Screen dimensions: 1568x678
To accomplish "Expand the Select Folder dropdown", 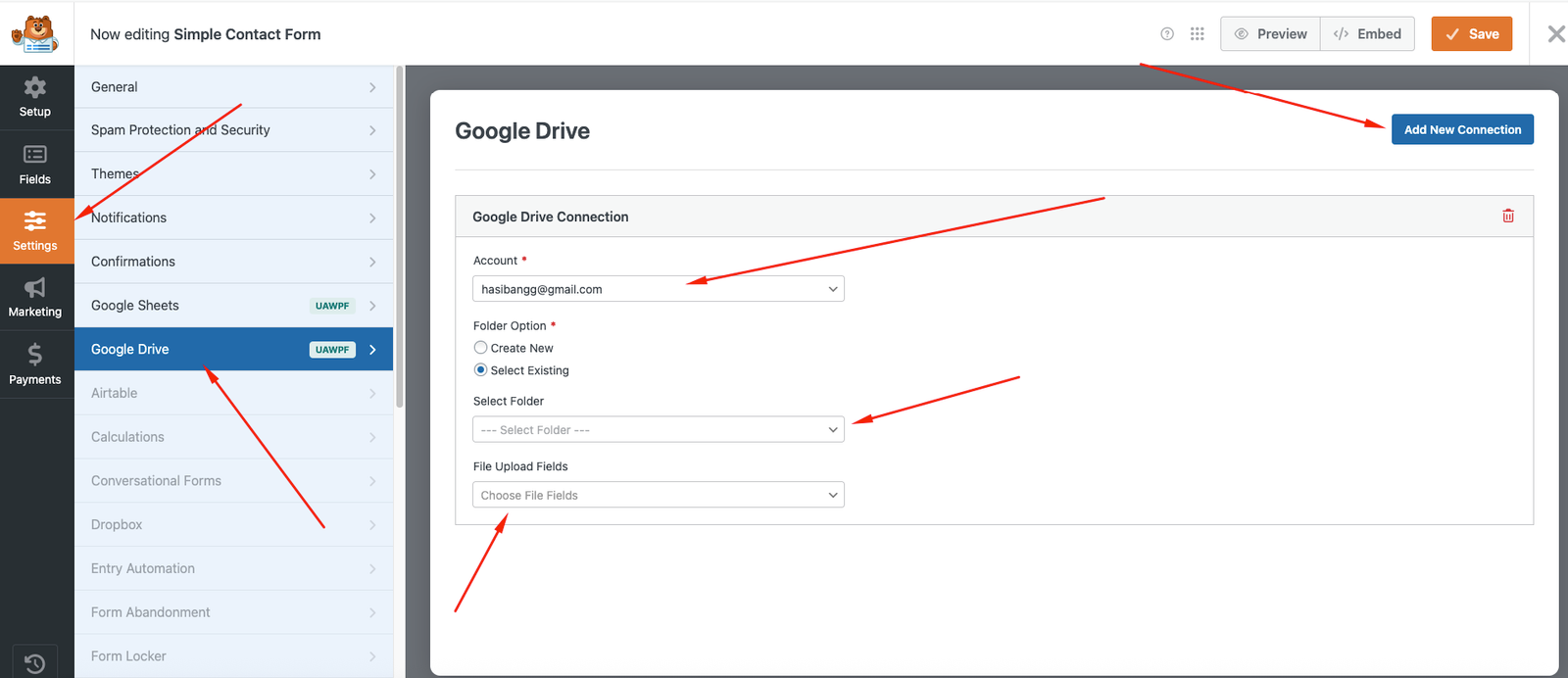I will (x=658, y=430).
